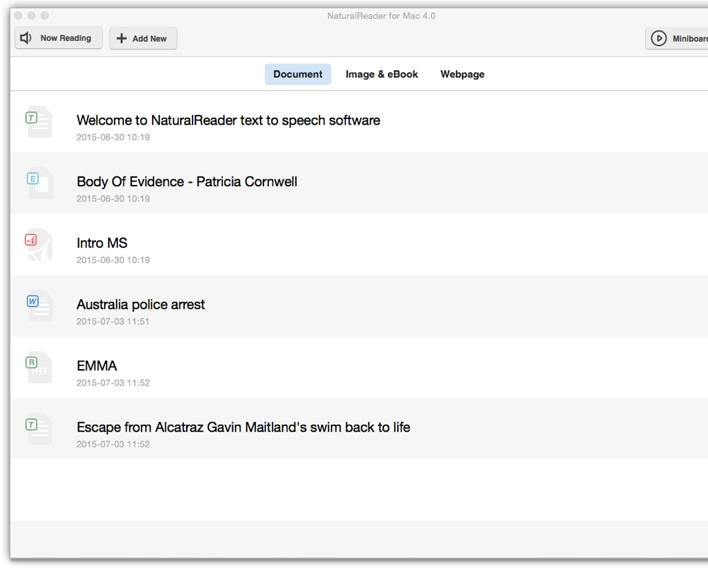Click the date under EMMA
The width and height of the screenshot is (708, 571).
point(113,383)
